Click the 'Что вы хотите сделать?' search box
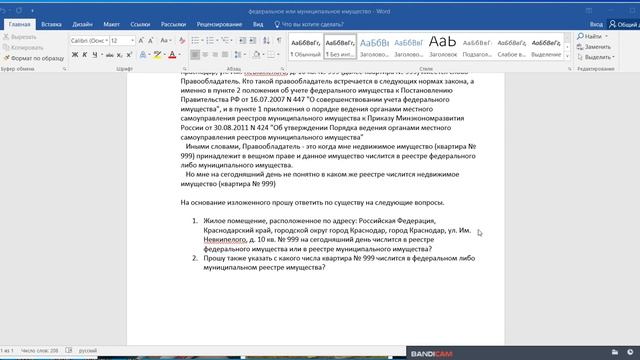 point(309,24)
